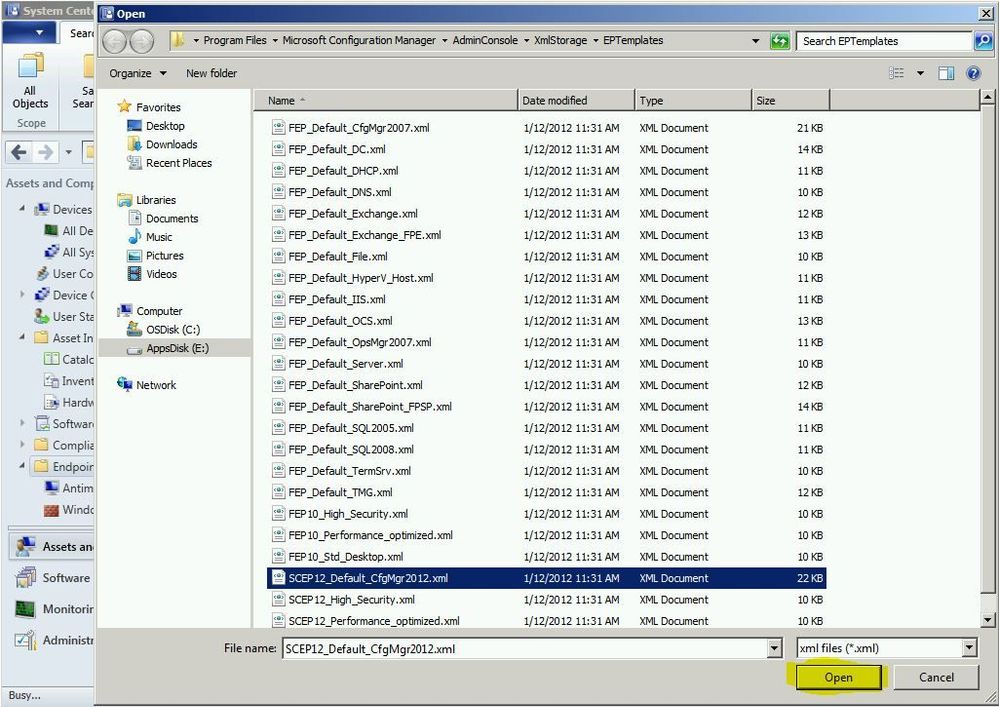Click XML icon of FEP10_Std_Desktop.xml
The height and width of the screenshot is (707, 999).
278,556
